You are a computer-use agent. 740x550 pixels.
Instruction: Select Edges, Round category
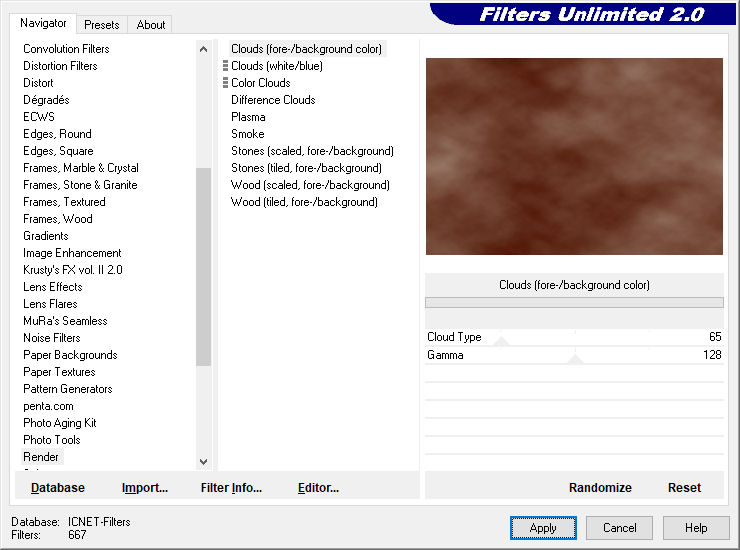[x=57, y=134]
